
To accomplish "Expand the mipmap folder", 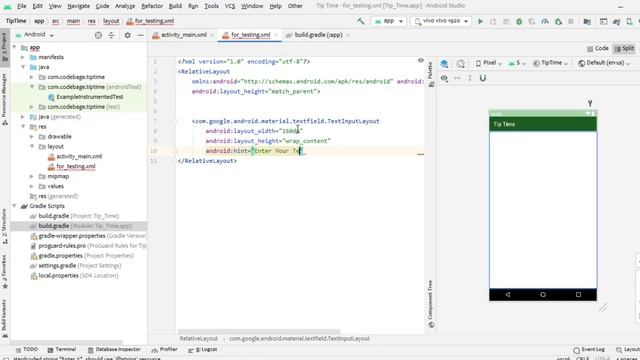I will 32,176.
